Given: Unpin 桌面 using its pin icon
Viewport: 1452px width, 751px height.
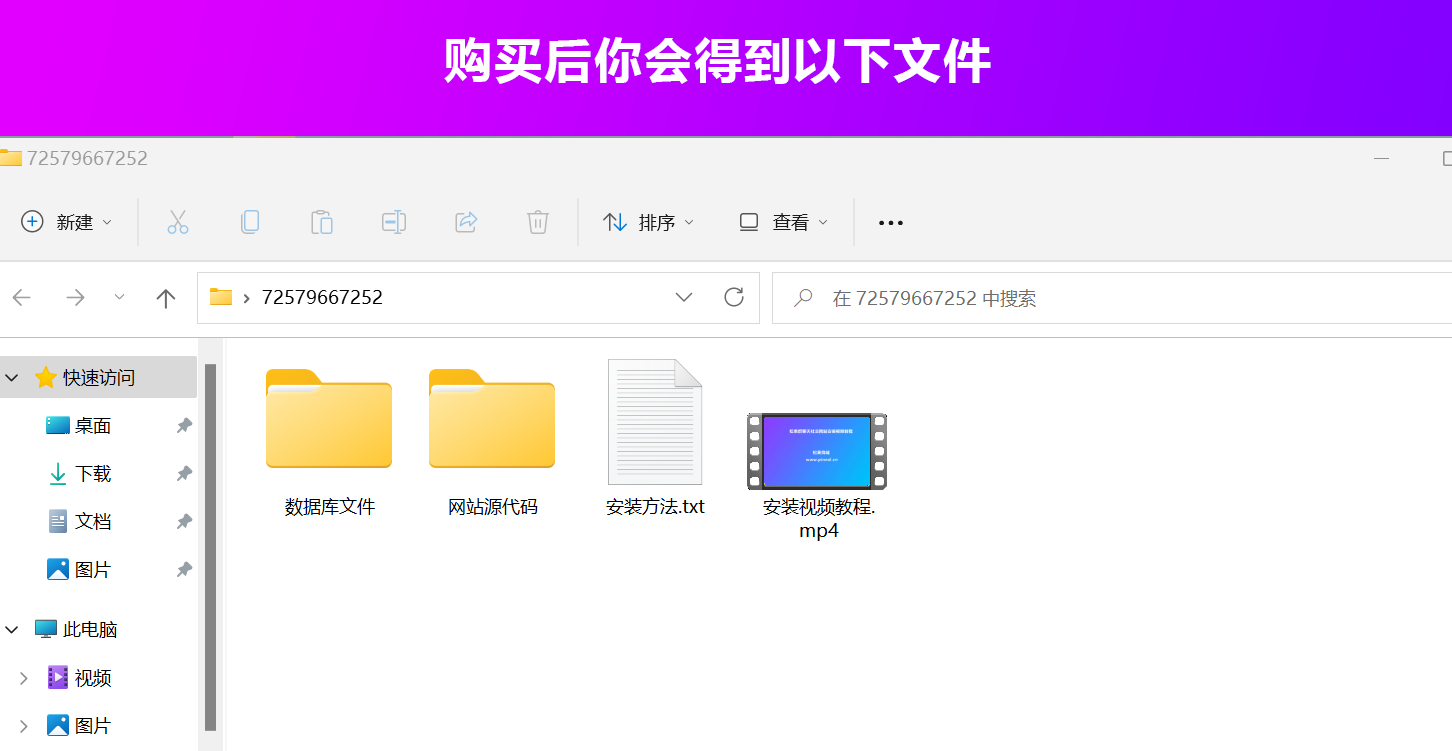Looking at the screenshot, I should point(184,426).
